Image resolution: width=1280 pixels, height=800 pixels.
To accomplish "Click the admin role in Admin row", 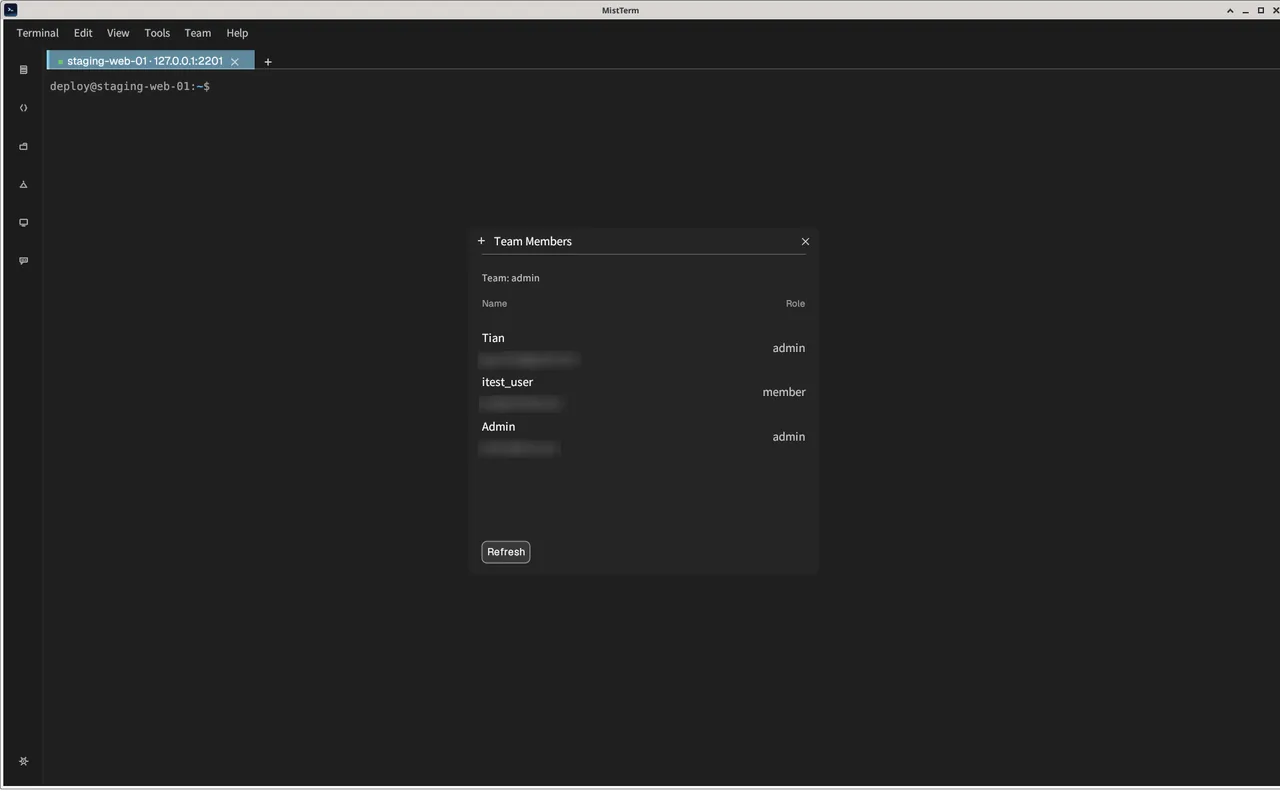I will pyautogui.click(x=789, y=436).
